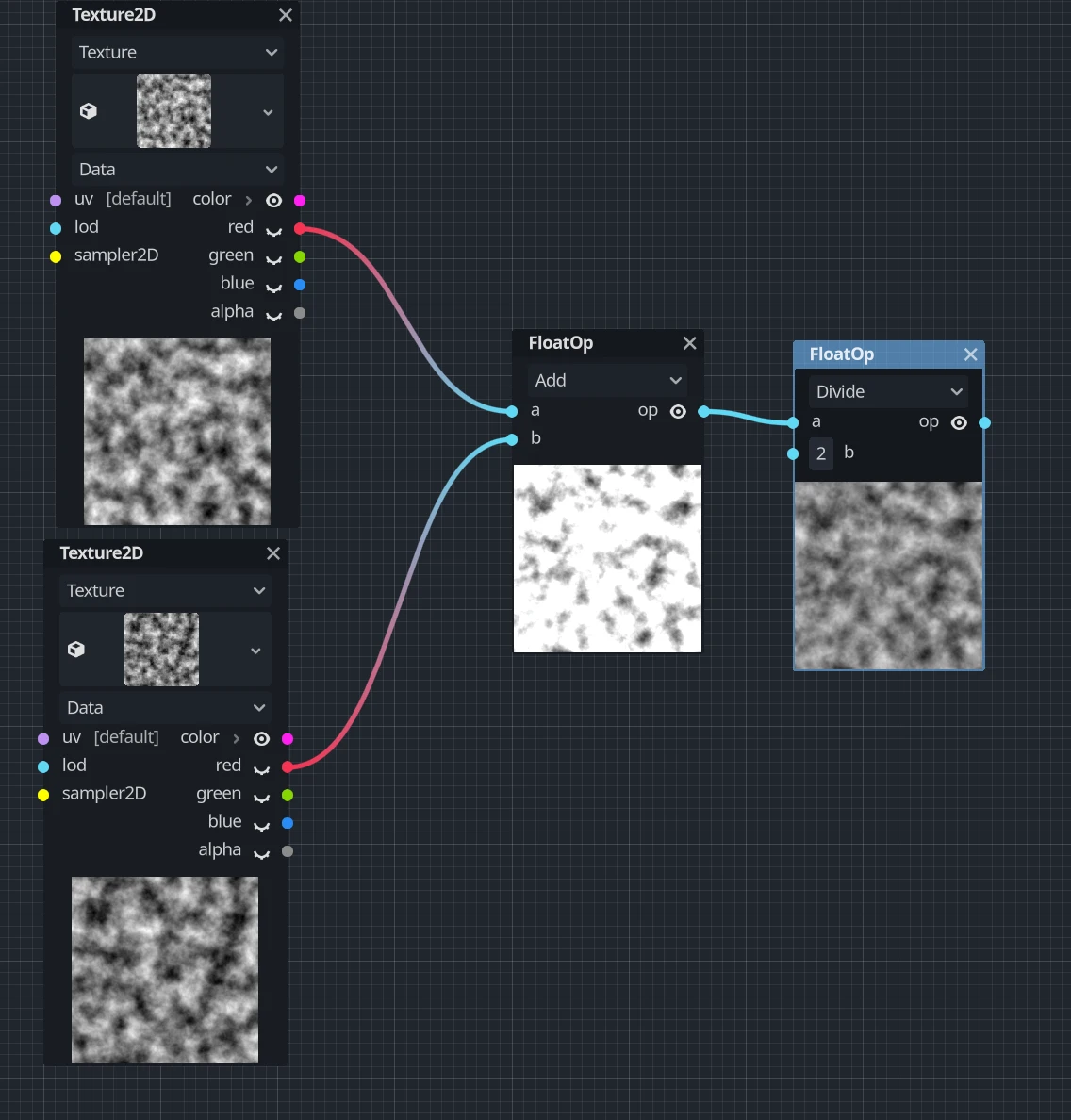Click the green output port on upper Texture2D

coord(300,256)
